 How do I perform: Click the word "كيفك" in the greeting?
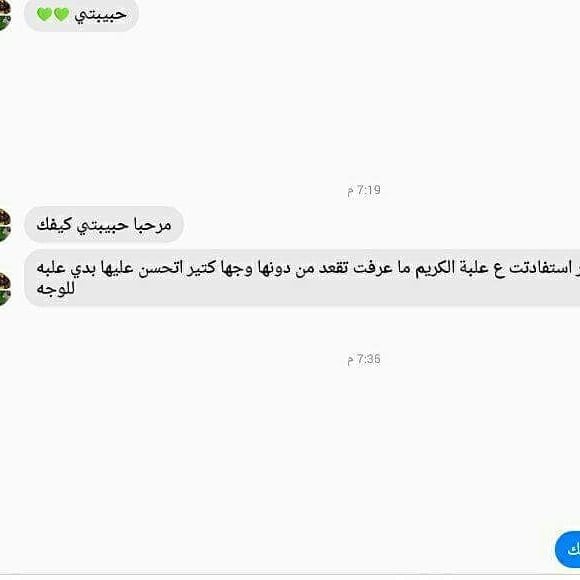point(54,225)
